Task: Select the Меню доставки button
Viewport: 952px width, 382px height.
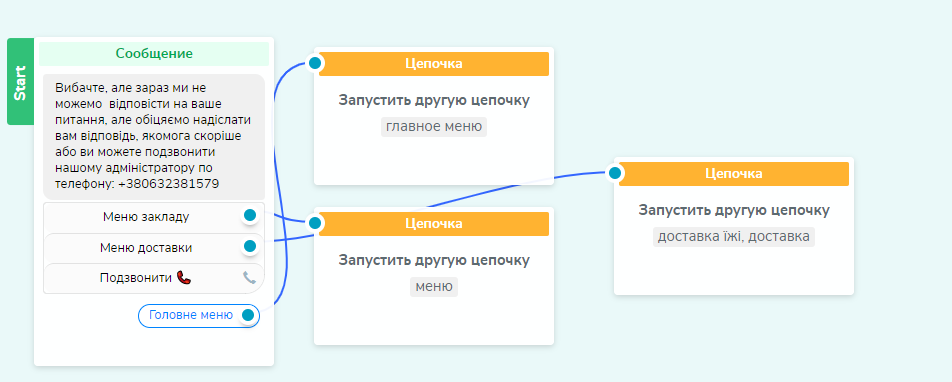Action: click(154, 248)
